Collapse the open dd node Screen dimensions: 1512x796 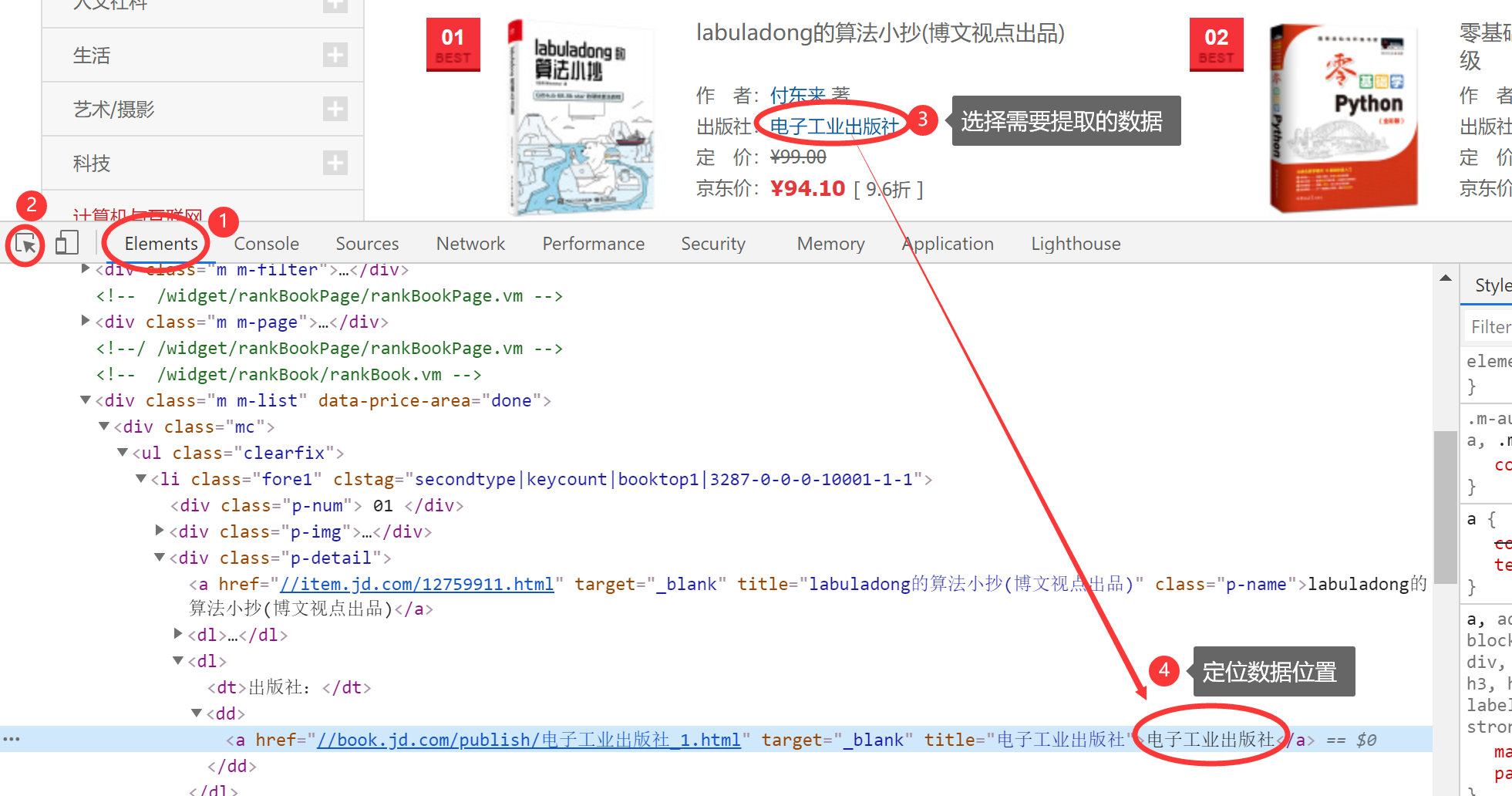[197, 713]
